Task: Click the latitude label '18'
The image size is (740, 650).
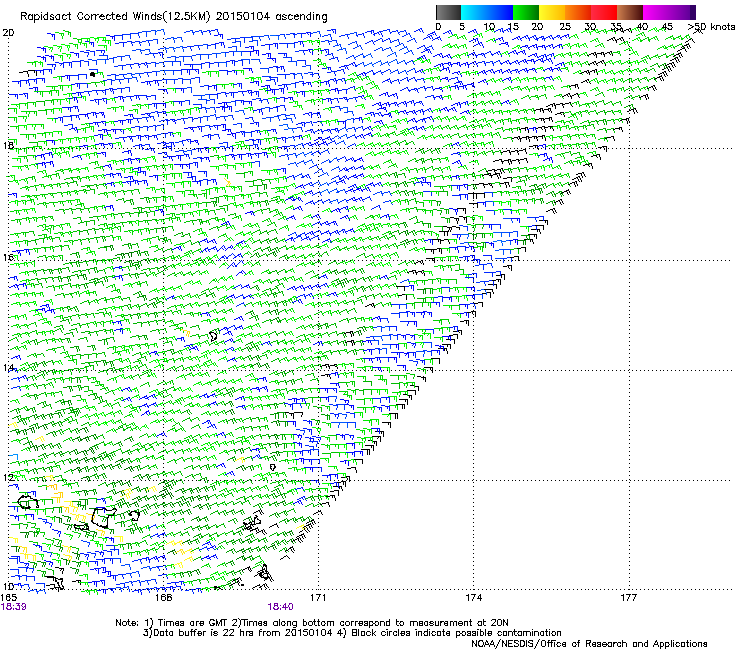Action: click(x=8, y=145)
